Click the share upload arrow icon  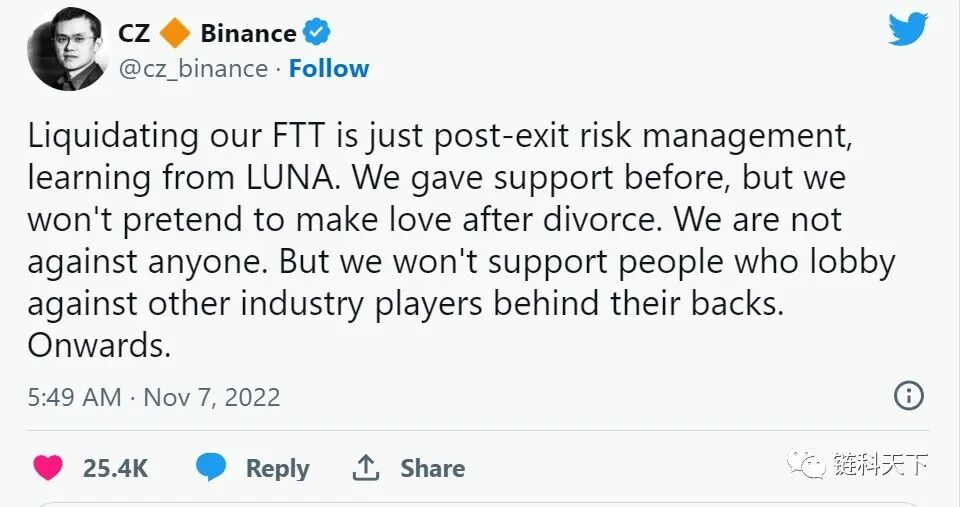366,467
